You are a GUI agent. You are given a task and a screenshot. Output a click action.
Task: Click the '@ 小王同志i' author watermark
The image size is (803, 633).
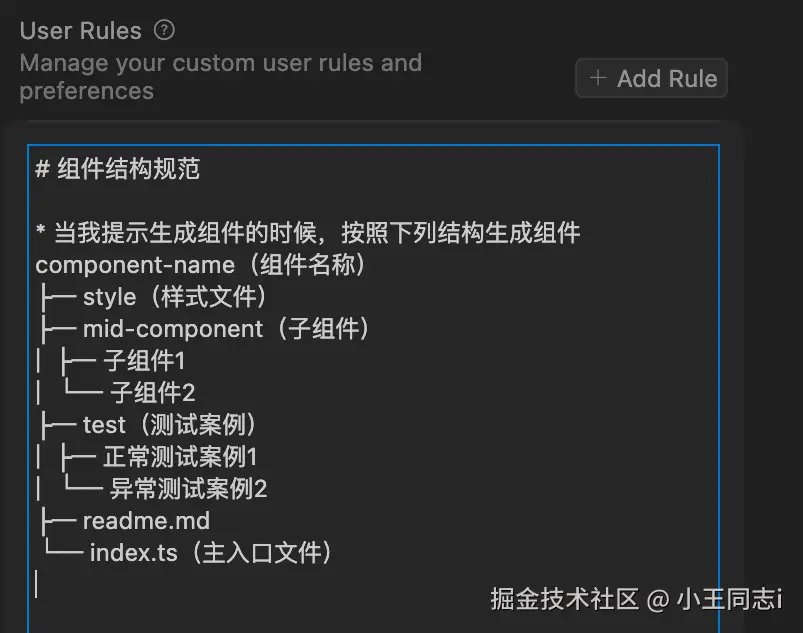[x=715, y=599]
